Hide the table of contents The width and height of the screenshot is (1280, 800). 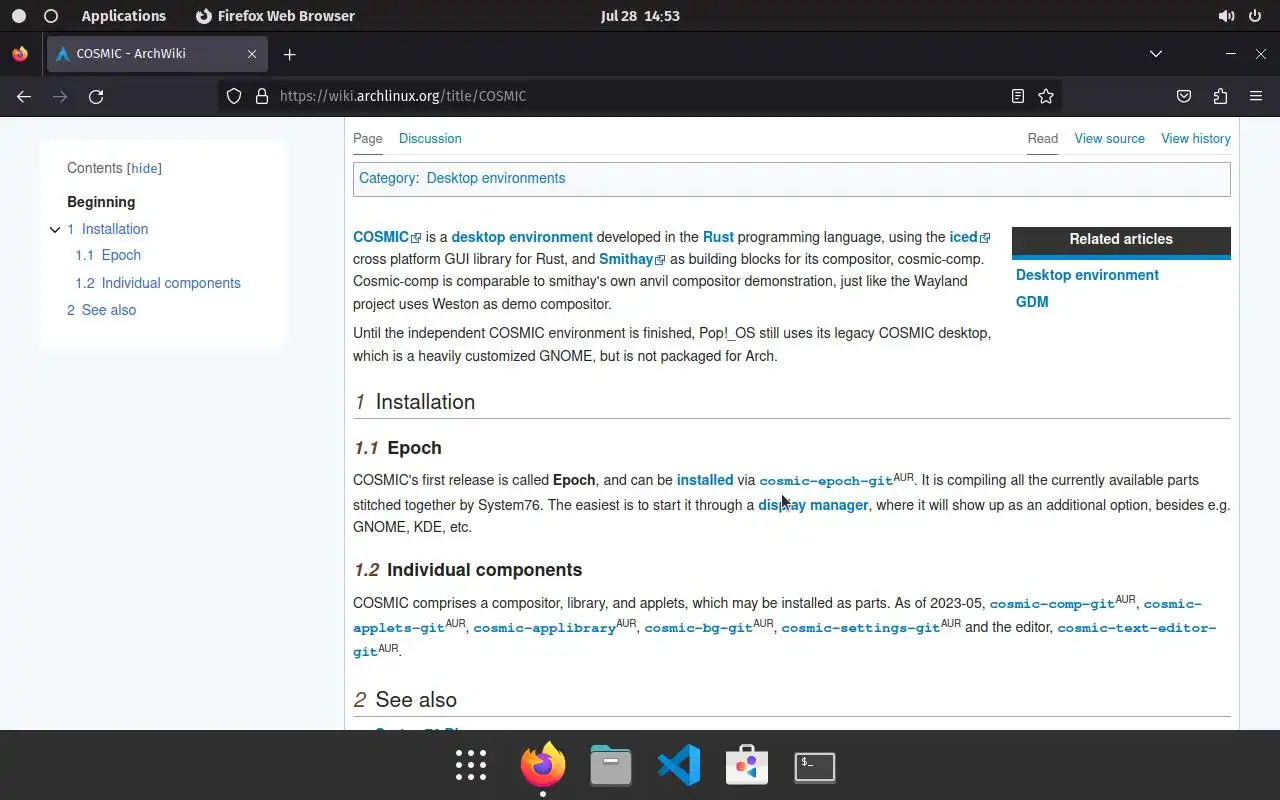click(145, 169)
